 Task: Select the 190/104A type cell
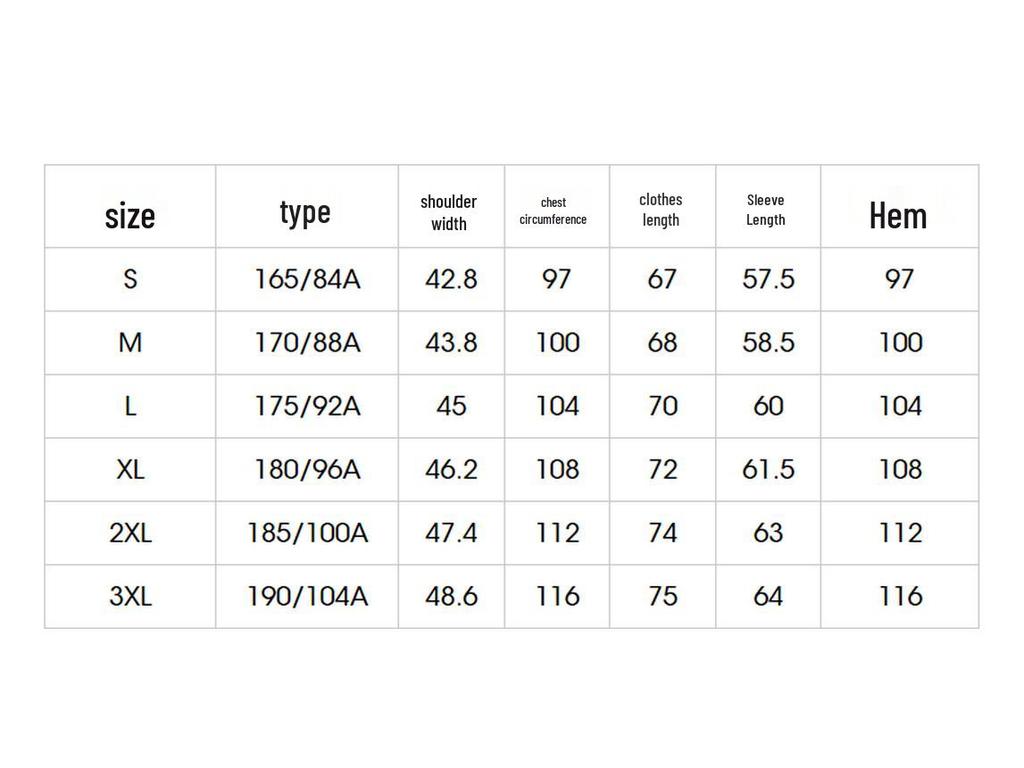click(x=307, y=597)
